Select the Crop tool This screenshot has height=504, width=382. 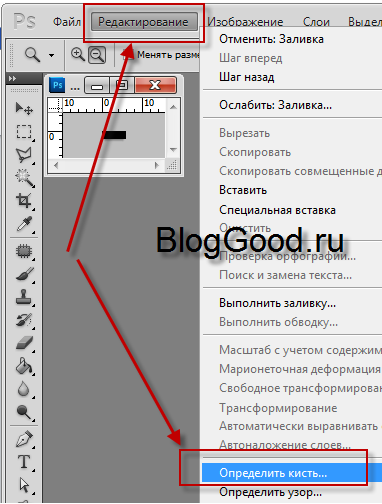pos(24,200)
